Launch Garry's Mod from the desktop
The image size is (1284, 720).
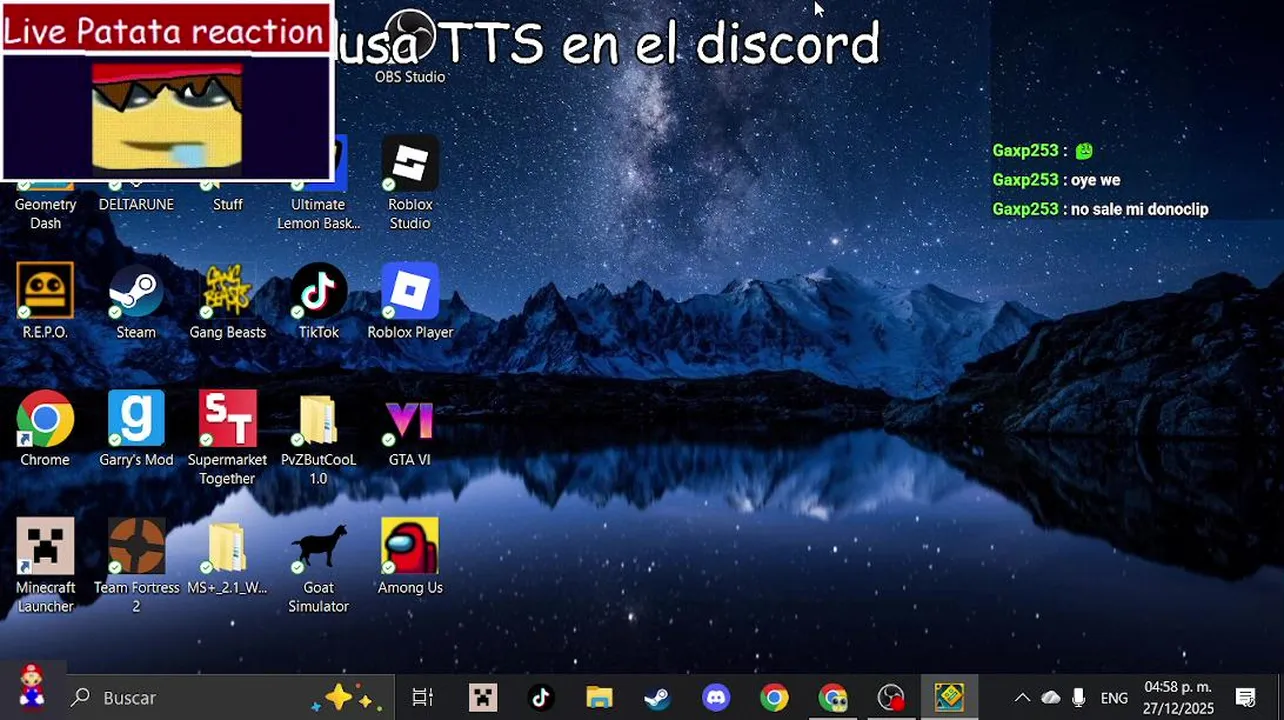click(x=136, y=430)
